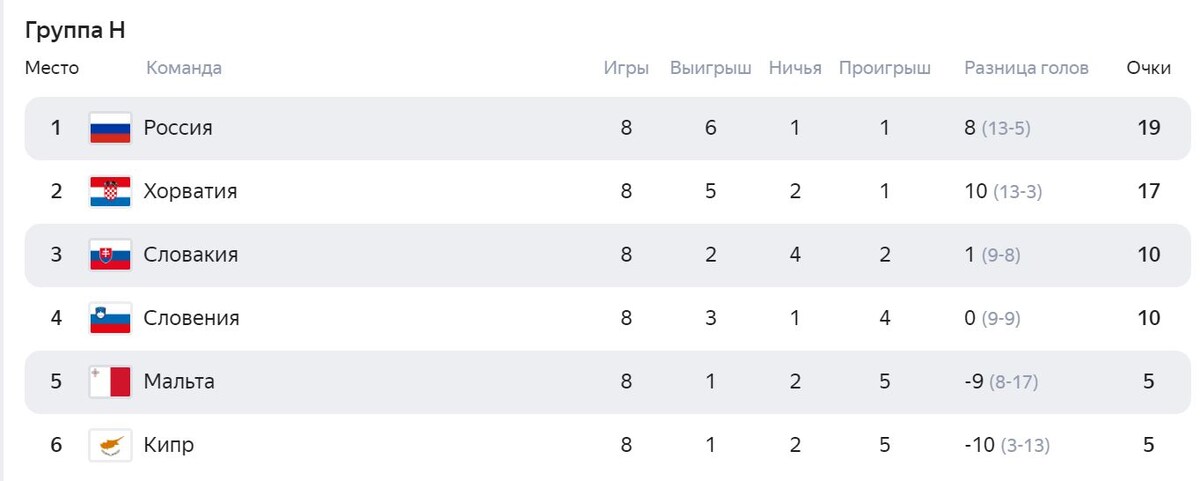Click the Slovakia flag icon
The height and width of the screenshot is (481, 1200).
click(110, 255)
